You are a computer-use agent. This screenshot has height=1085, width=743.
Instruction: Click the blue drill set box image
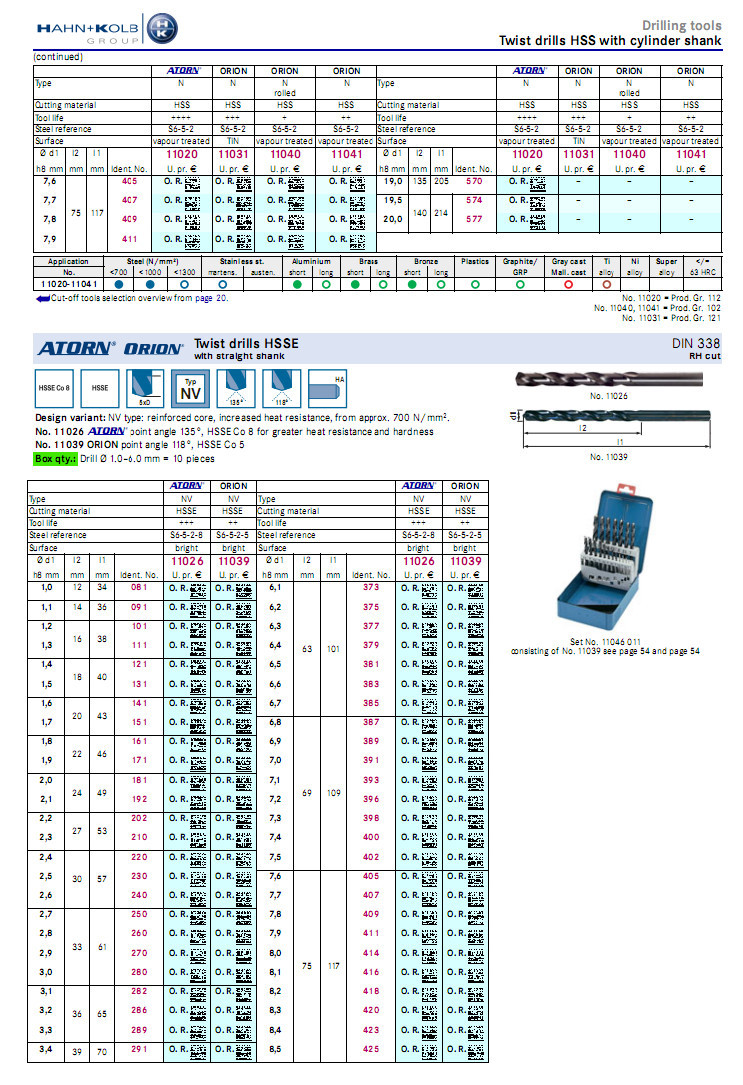click(x=603, y=557)
